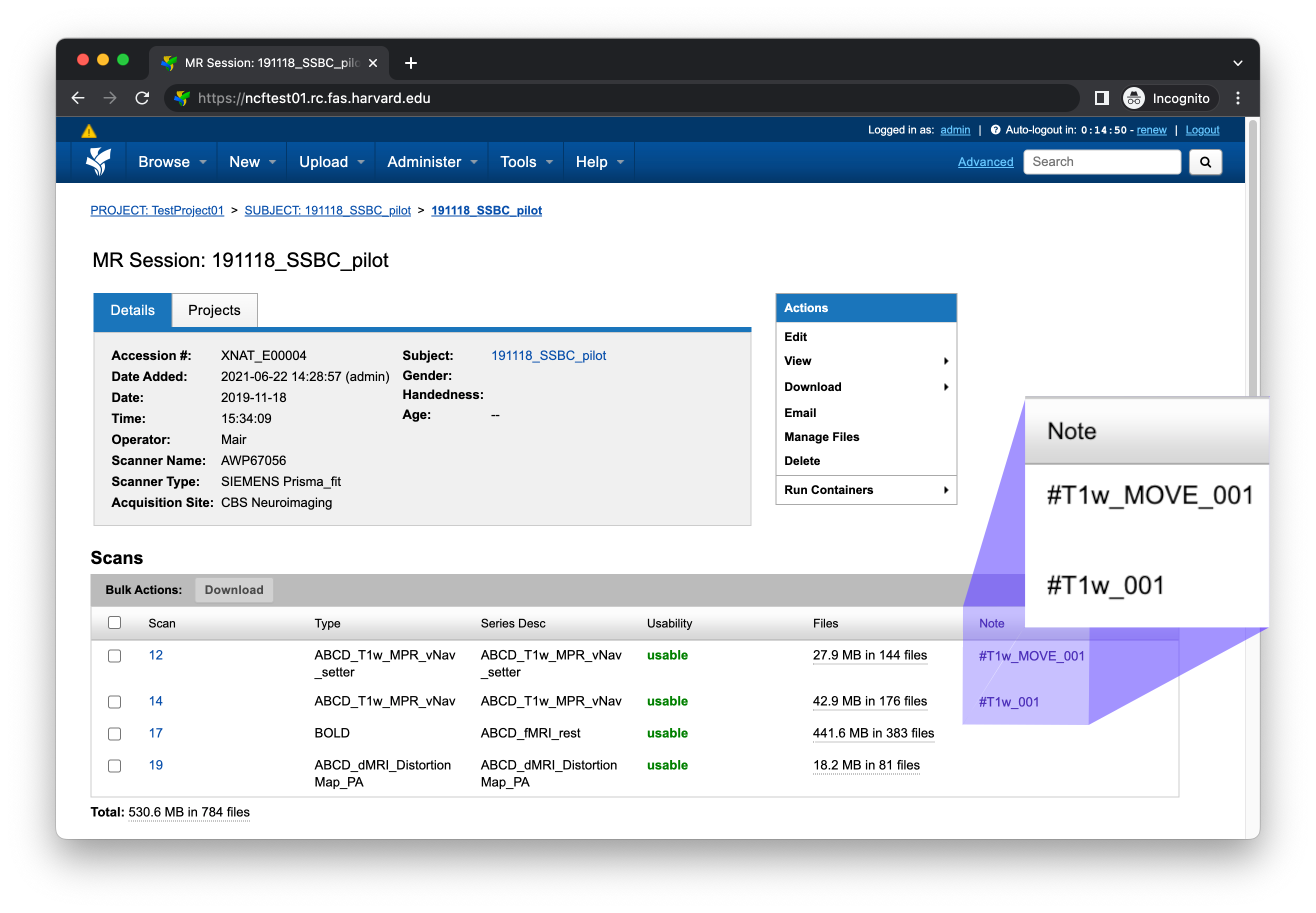Click the Usability column header
The height and width of the screenshot is (913, 1316).
669,623
